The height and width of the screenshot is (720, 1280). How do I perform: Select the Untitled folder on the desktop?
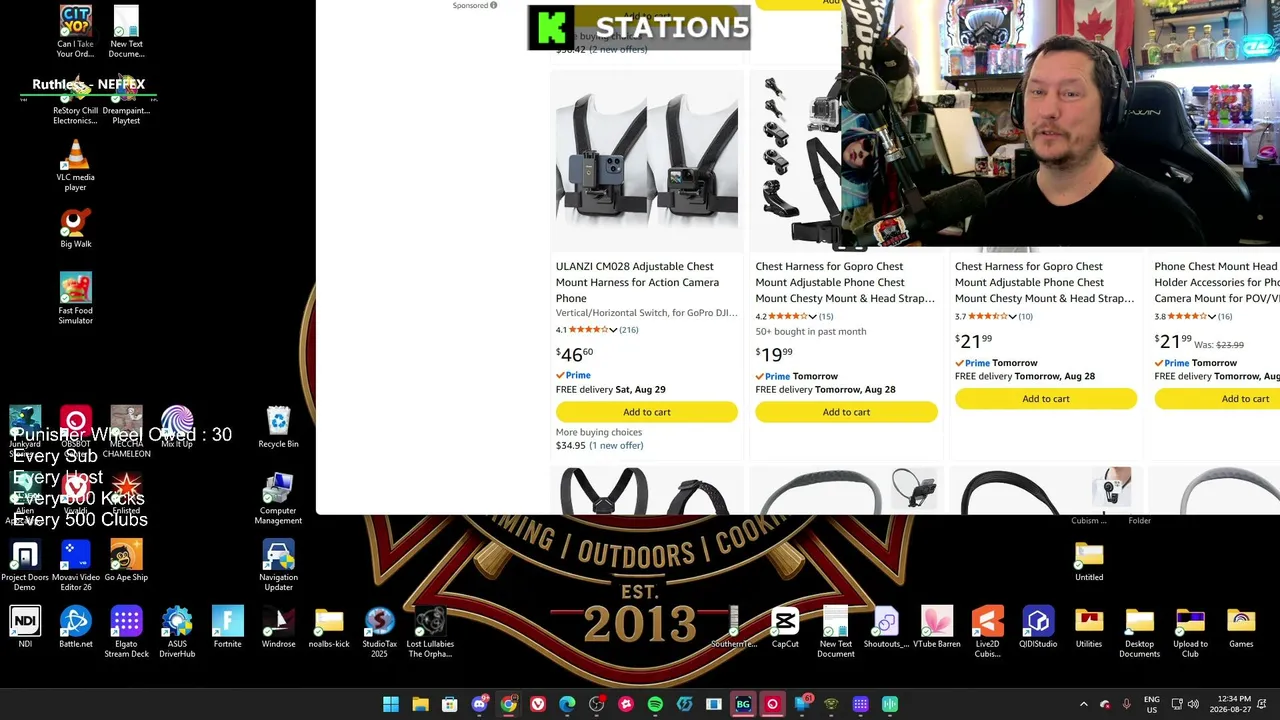tap(1089, 562)
